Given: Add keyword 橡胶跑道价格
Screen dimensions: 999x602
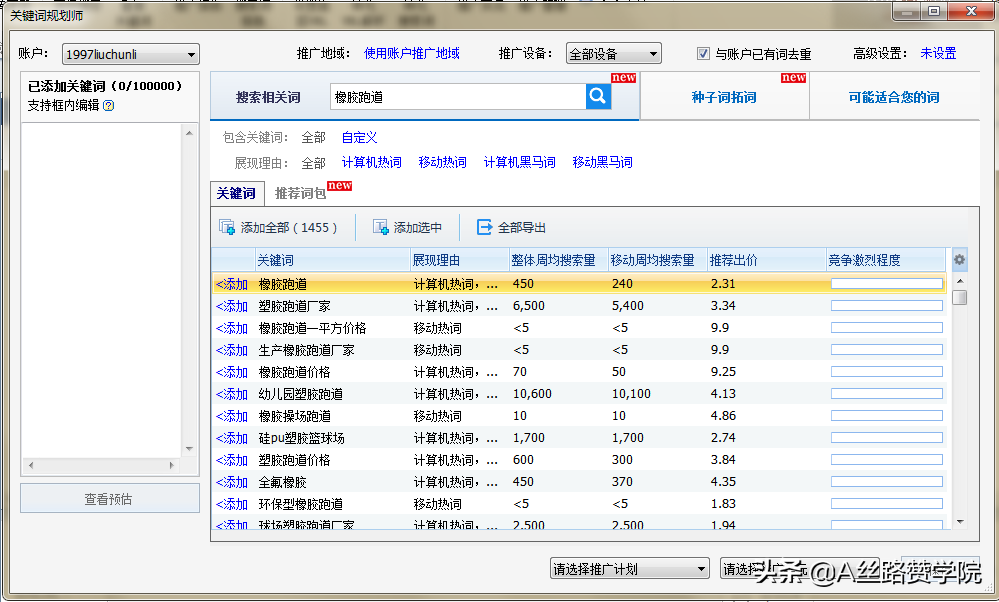Looking at the screenshot, I should pyautogui.click(x=232, y=372).
